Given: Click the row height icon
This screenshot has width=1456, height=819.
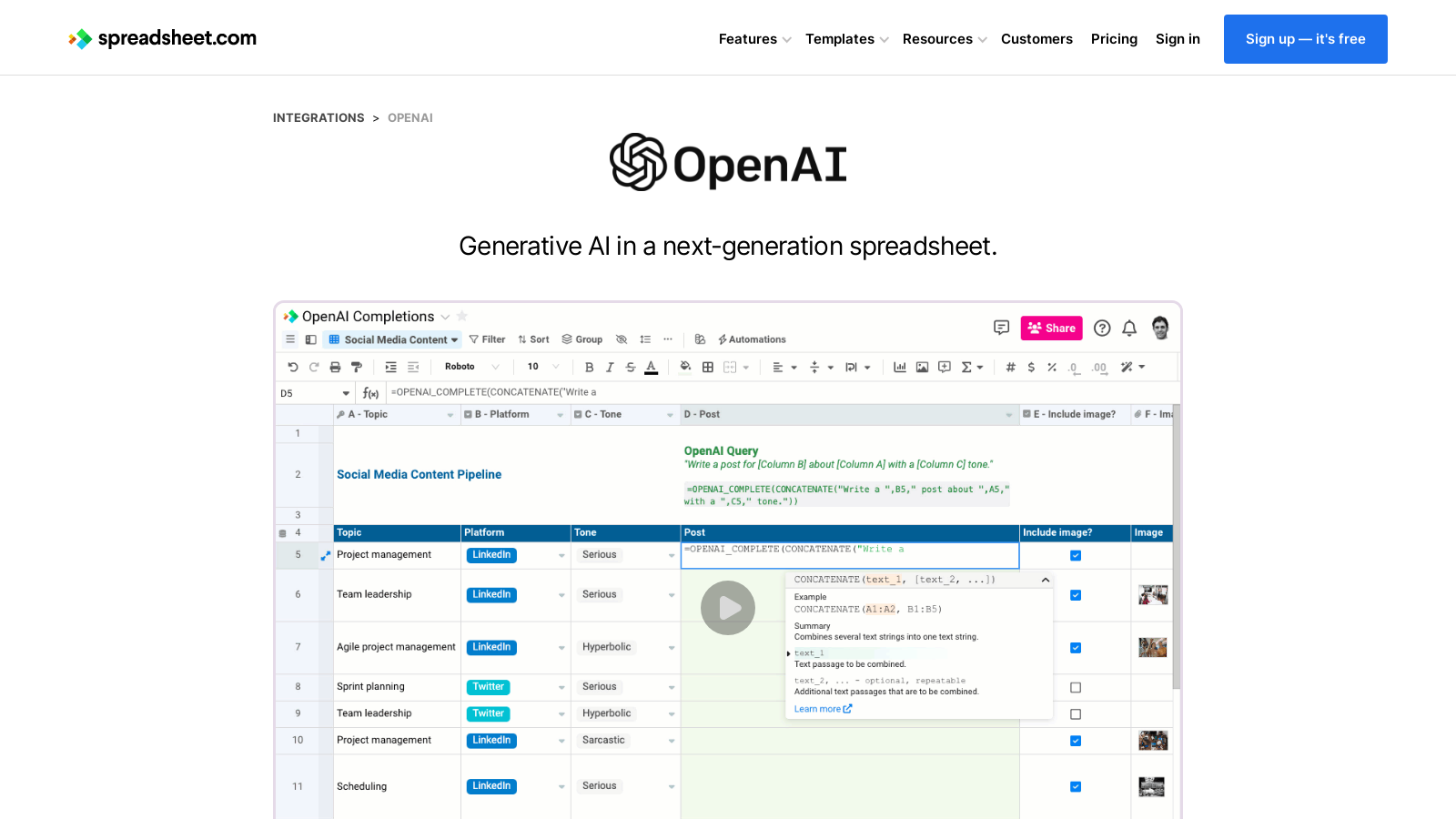Looking at the screenshot, I should (645, 339).
